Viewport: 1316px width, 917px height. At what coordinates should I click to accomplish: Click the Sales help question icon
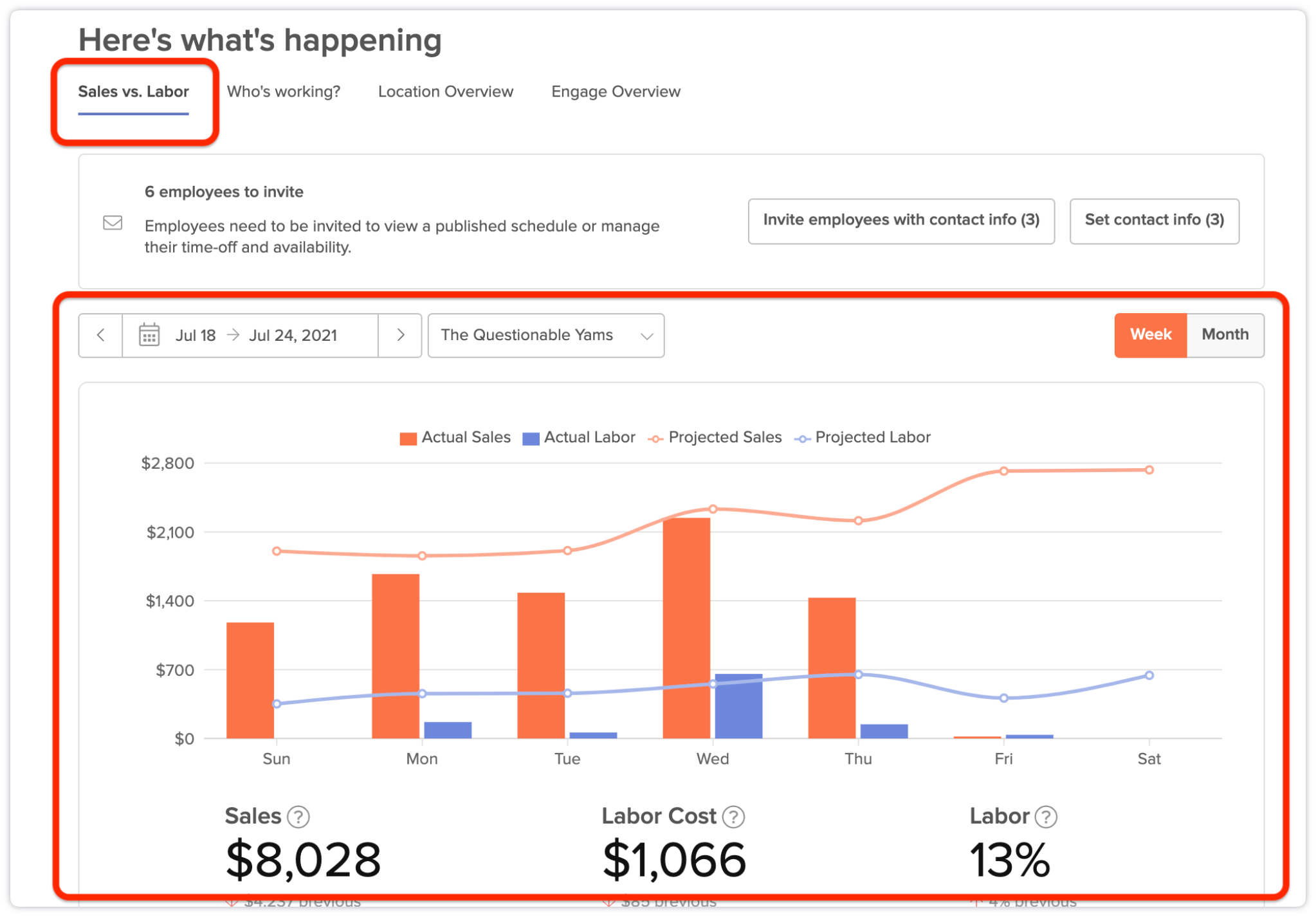coord(298,817)
